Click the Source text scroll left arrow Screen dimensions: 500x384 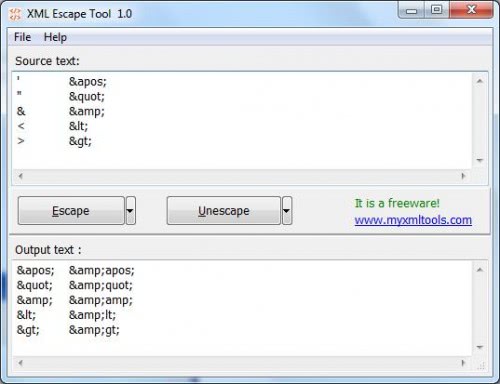(x=20, y=176)
